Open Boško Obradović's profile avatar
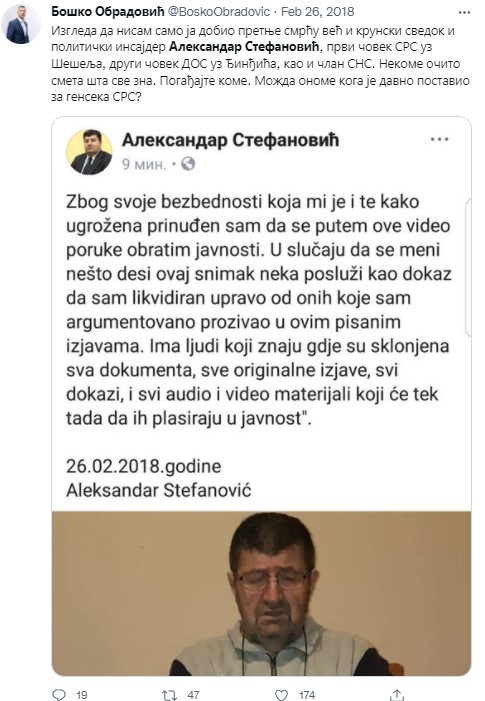This screenshot has width=485, height=701. [x=21, y=25]
